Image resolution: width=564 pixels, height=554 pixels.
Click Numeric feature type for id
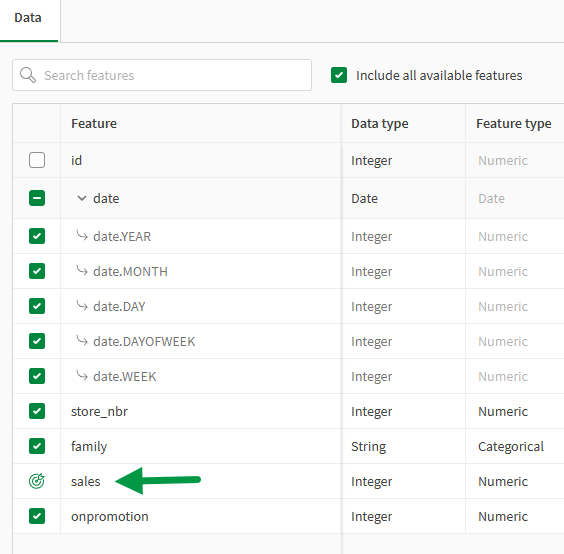pos(503,160)
